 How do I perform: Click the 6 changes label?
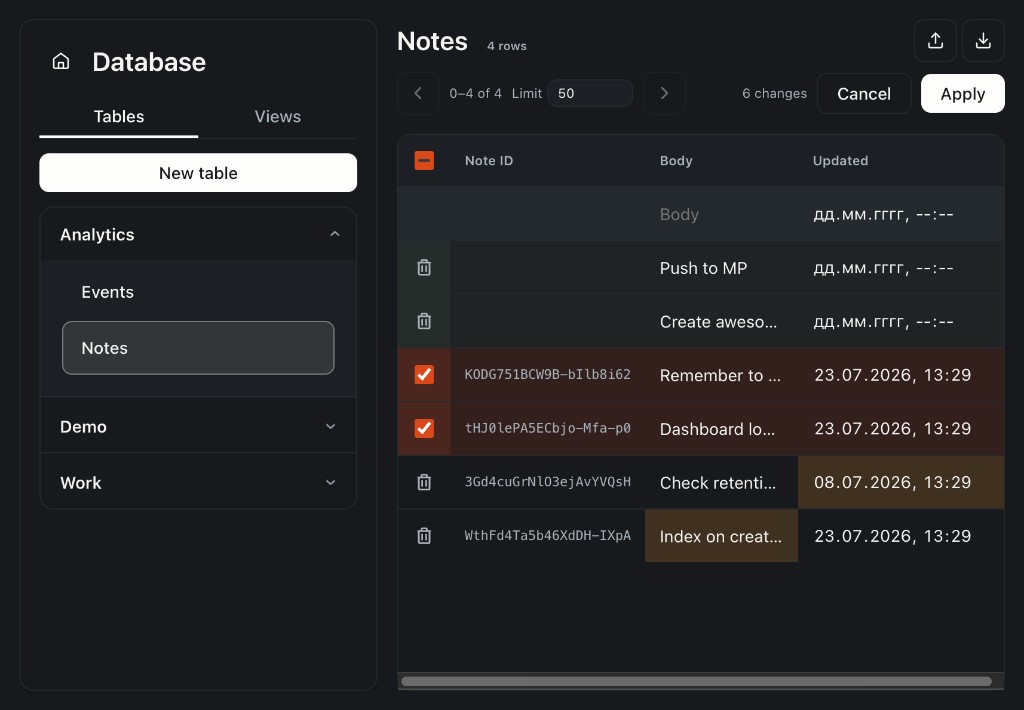coord(774,93)
